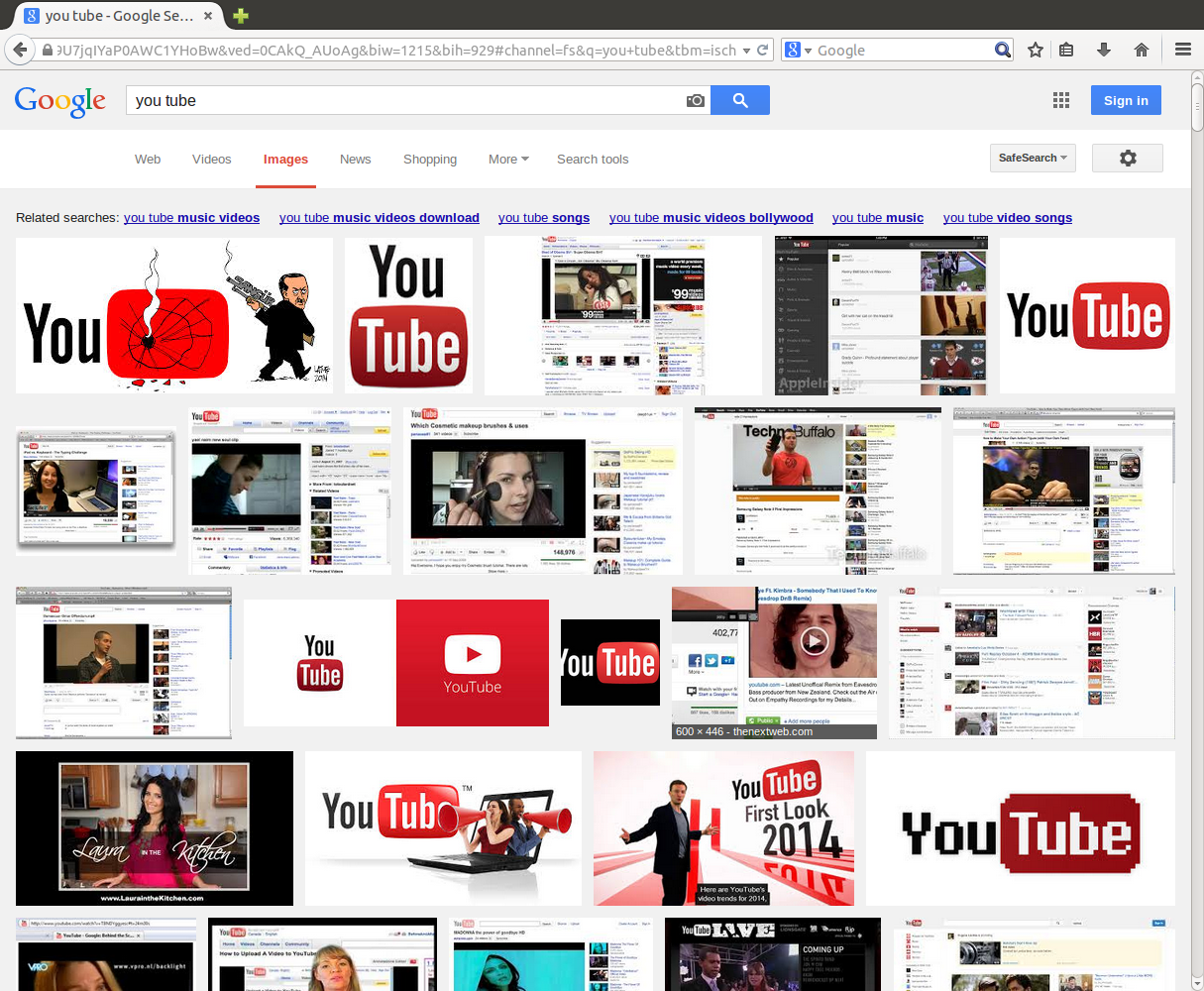This screenshot has height=991, width=1204.
Task: Open related search 'you tube songs'
Action: pyautogui.click(x=543, y=218)
